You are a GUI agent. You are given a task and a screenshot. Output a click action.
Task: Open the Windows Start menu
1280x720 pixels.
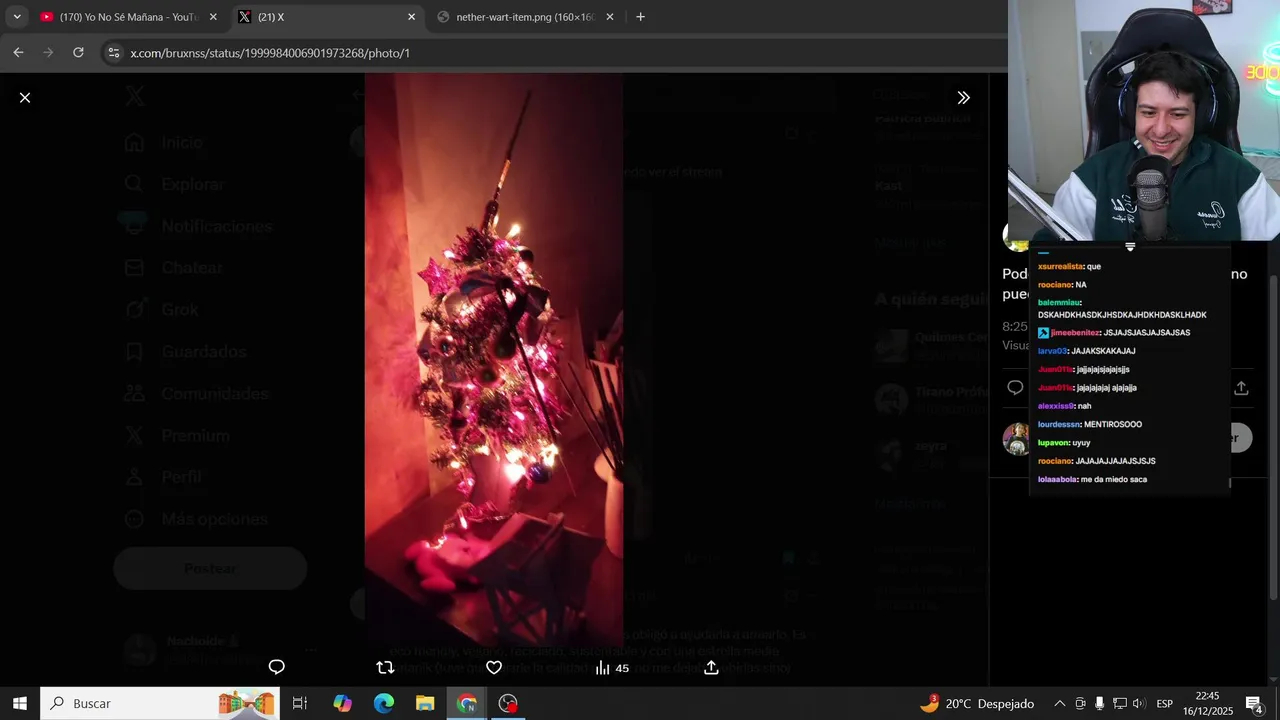[x=19, y=703]
